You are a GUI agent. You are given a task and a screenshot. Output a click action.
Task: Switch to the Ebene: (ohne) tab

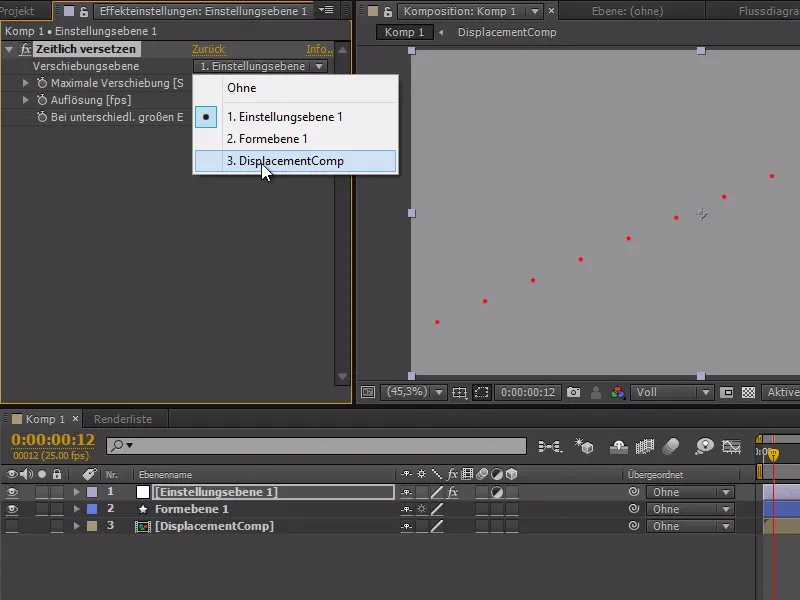point(627,11)
